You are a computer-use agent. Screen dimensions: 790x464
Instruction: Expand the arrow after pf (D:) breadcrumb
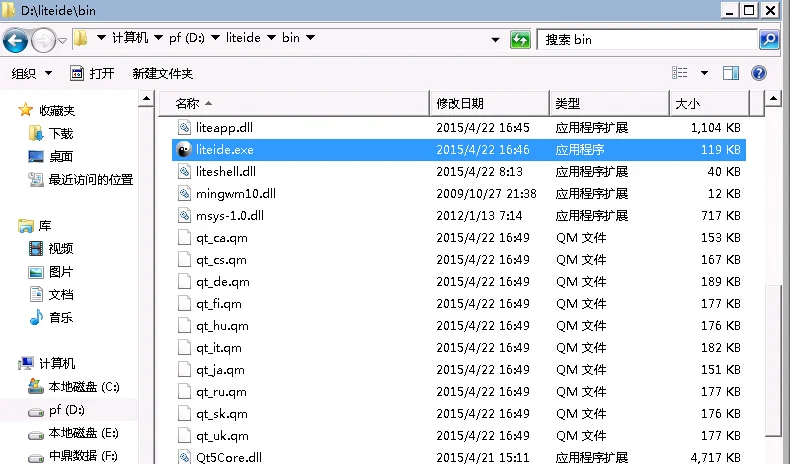pyautogui.click(x=215, y=37)
